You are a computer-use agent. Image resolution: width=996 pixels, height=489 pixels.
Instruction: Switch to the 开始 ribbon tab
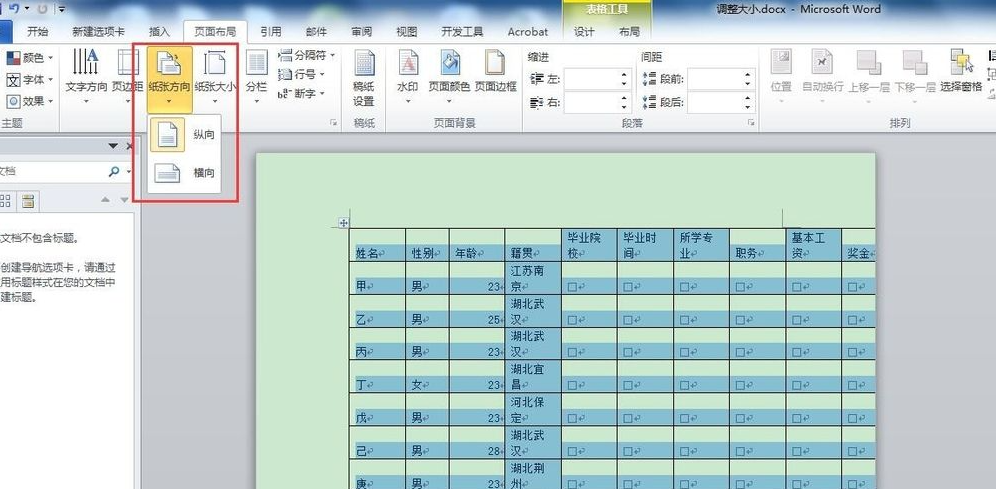click(x=37, y=32)
